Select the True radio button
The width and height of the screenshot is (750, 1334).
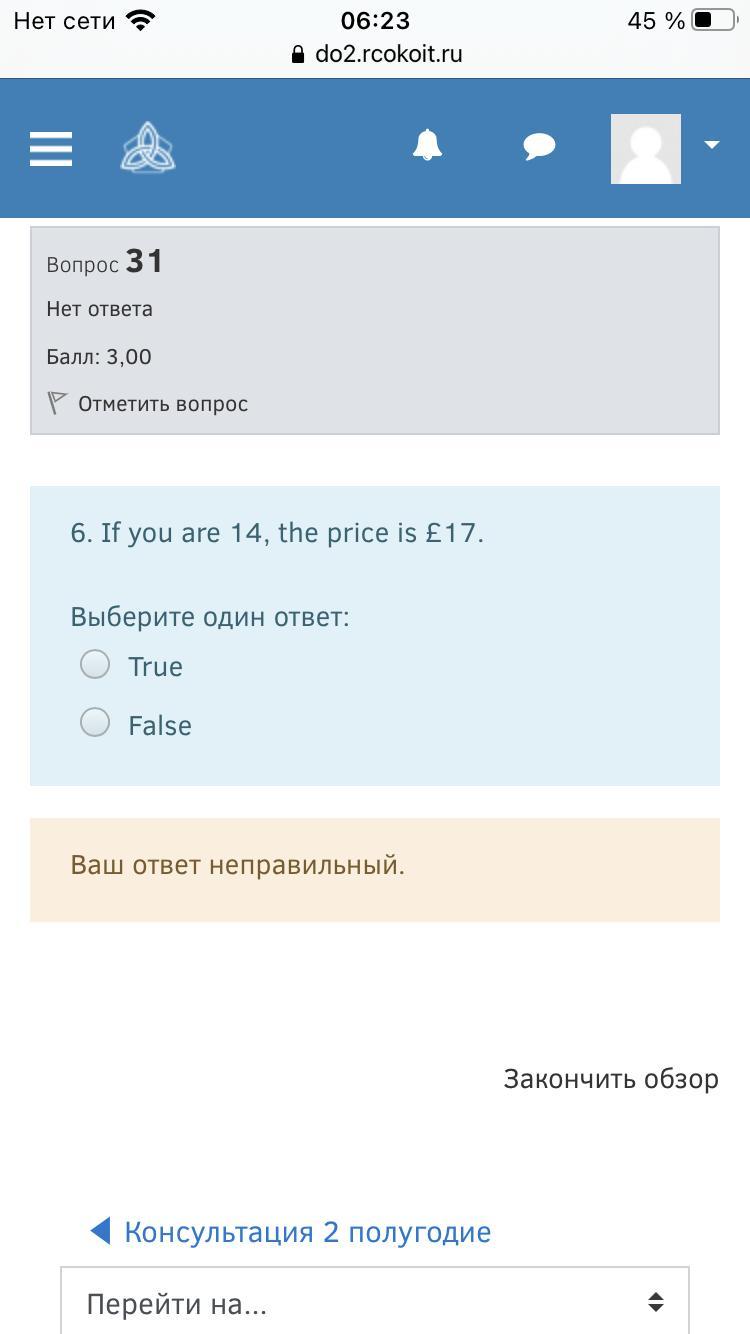point(95,664)
